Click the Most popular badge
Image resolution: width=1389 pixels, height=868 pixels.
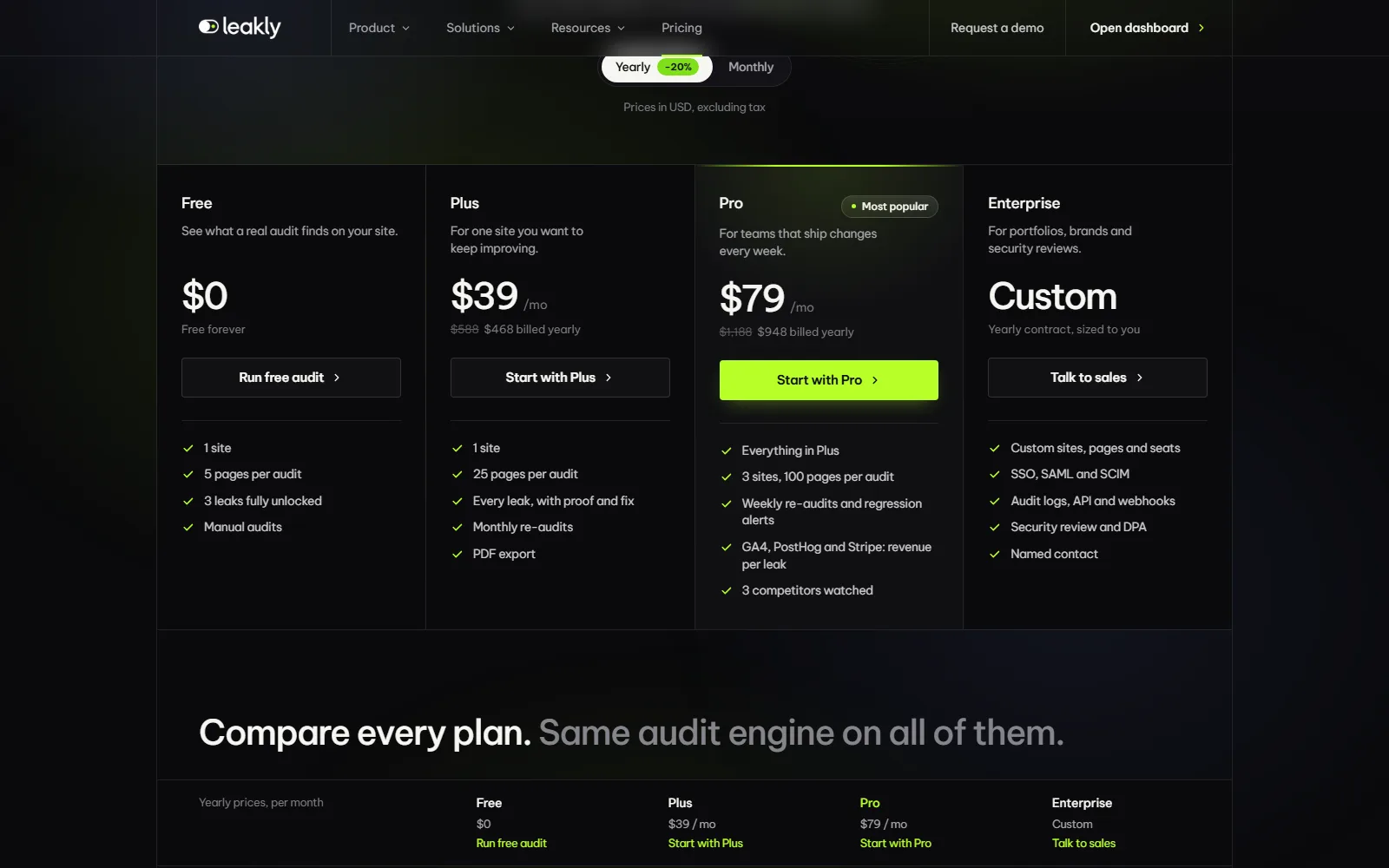[x=890, y=207]
